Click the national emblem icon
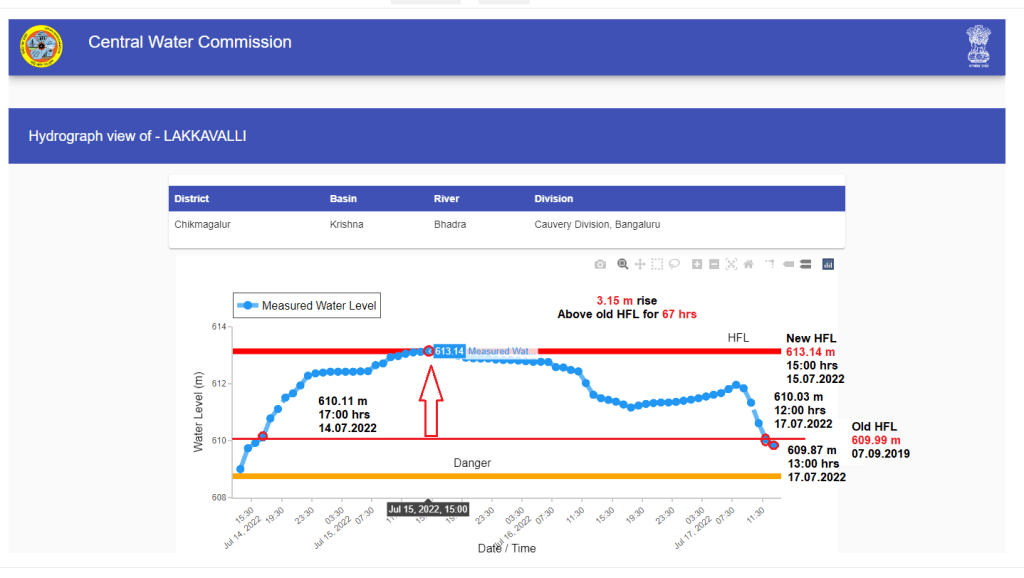 pos(977,45)
